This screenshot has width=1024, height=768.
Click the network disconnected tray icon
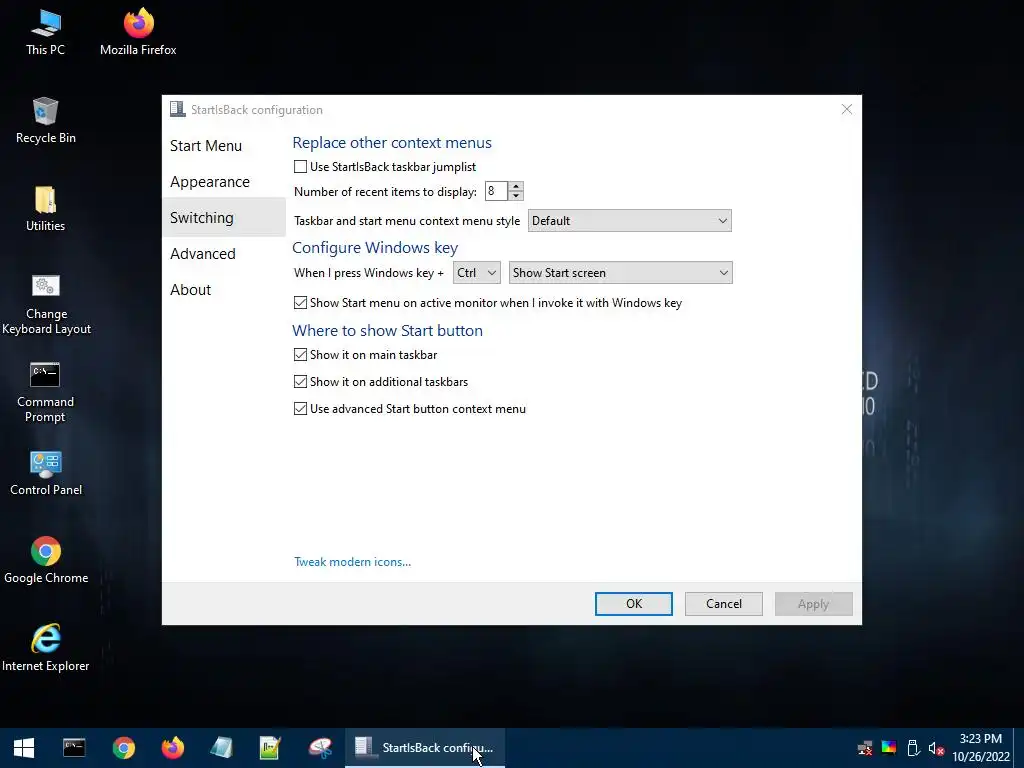(865, 748)
